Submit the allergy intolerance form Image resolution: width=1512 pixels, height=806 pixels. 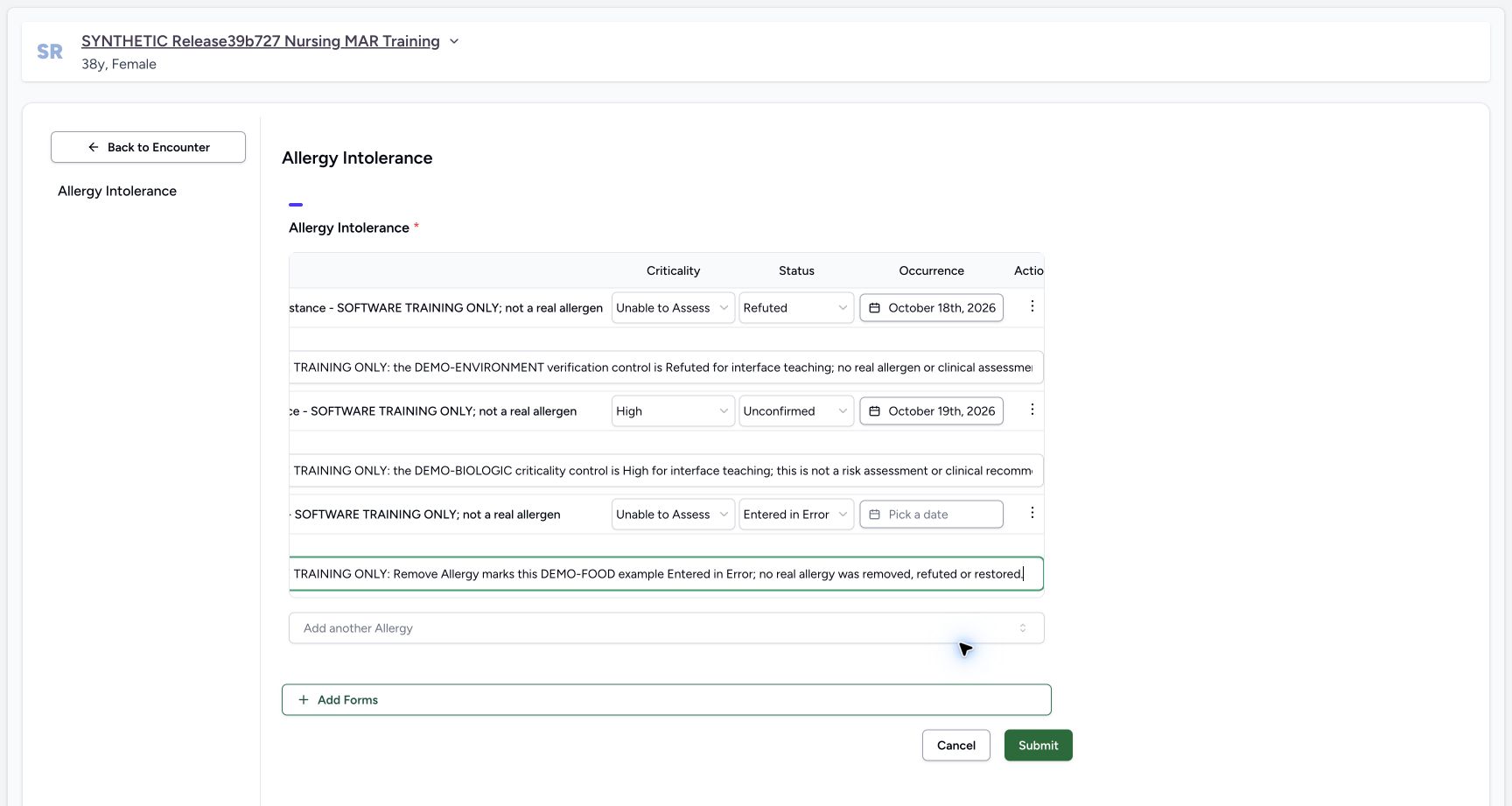[1039, 746]
